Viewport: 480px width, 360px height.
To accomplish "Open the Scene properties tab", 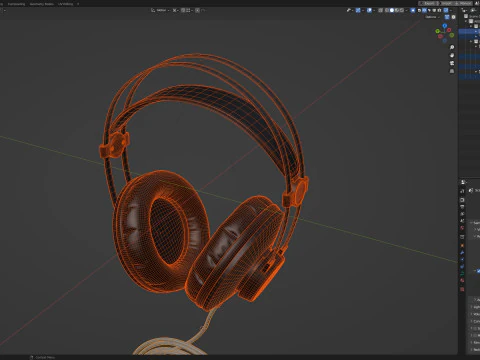I will click(462, 221).
